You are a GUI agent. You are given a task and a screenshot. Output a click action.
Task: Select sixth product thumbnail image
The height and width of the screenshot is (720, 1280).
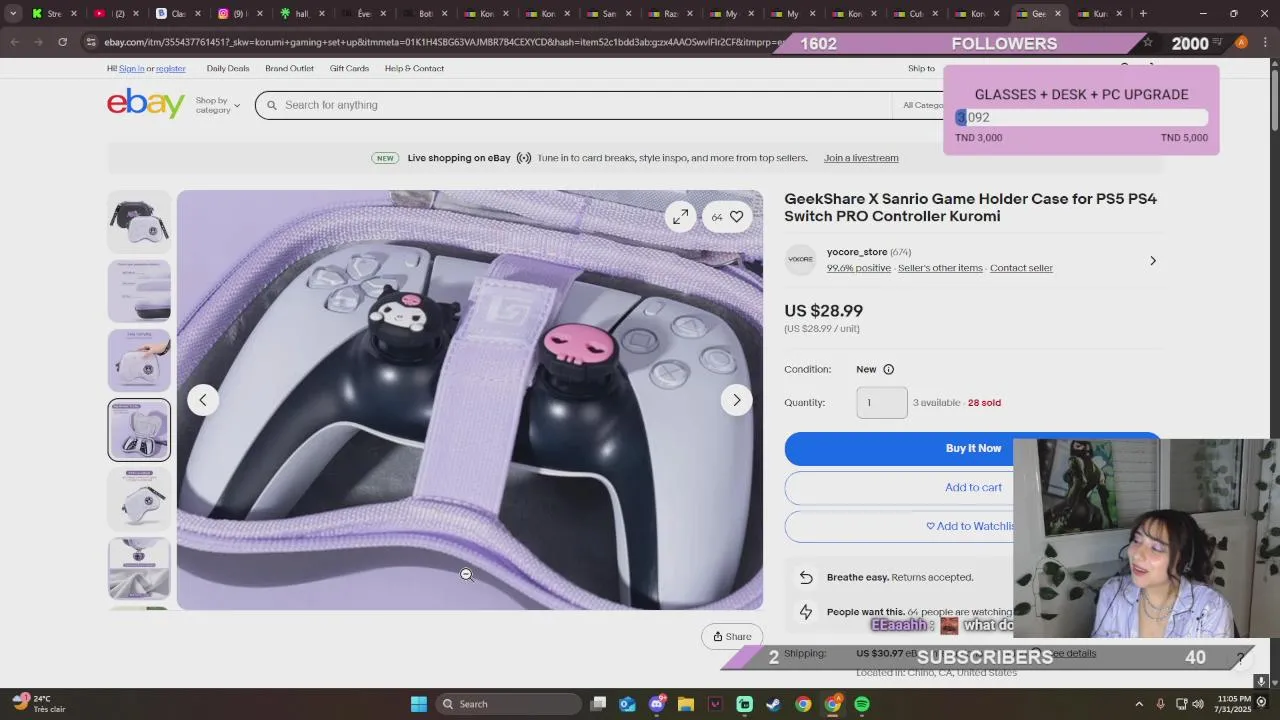(x=139, y=568)
